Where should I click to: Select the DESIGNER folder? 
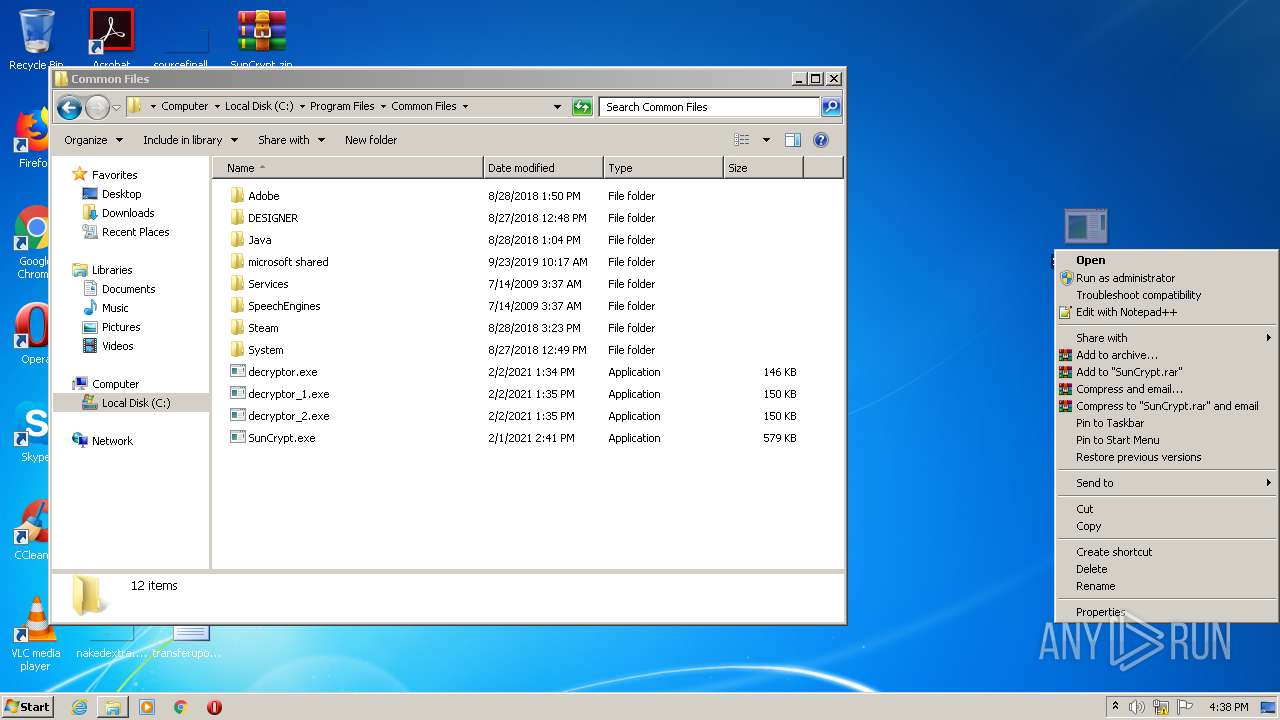pyautogui.click(x=272, y=218)
